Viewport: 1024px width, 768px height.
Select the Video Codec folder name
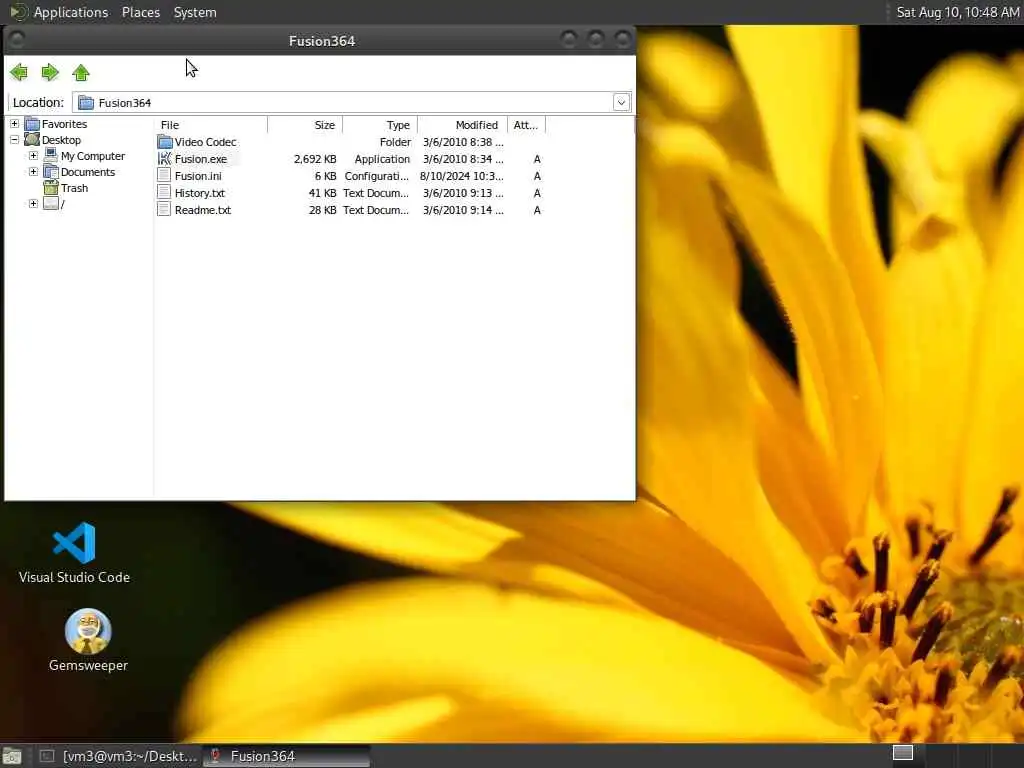(x=205, y=142)
